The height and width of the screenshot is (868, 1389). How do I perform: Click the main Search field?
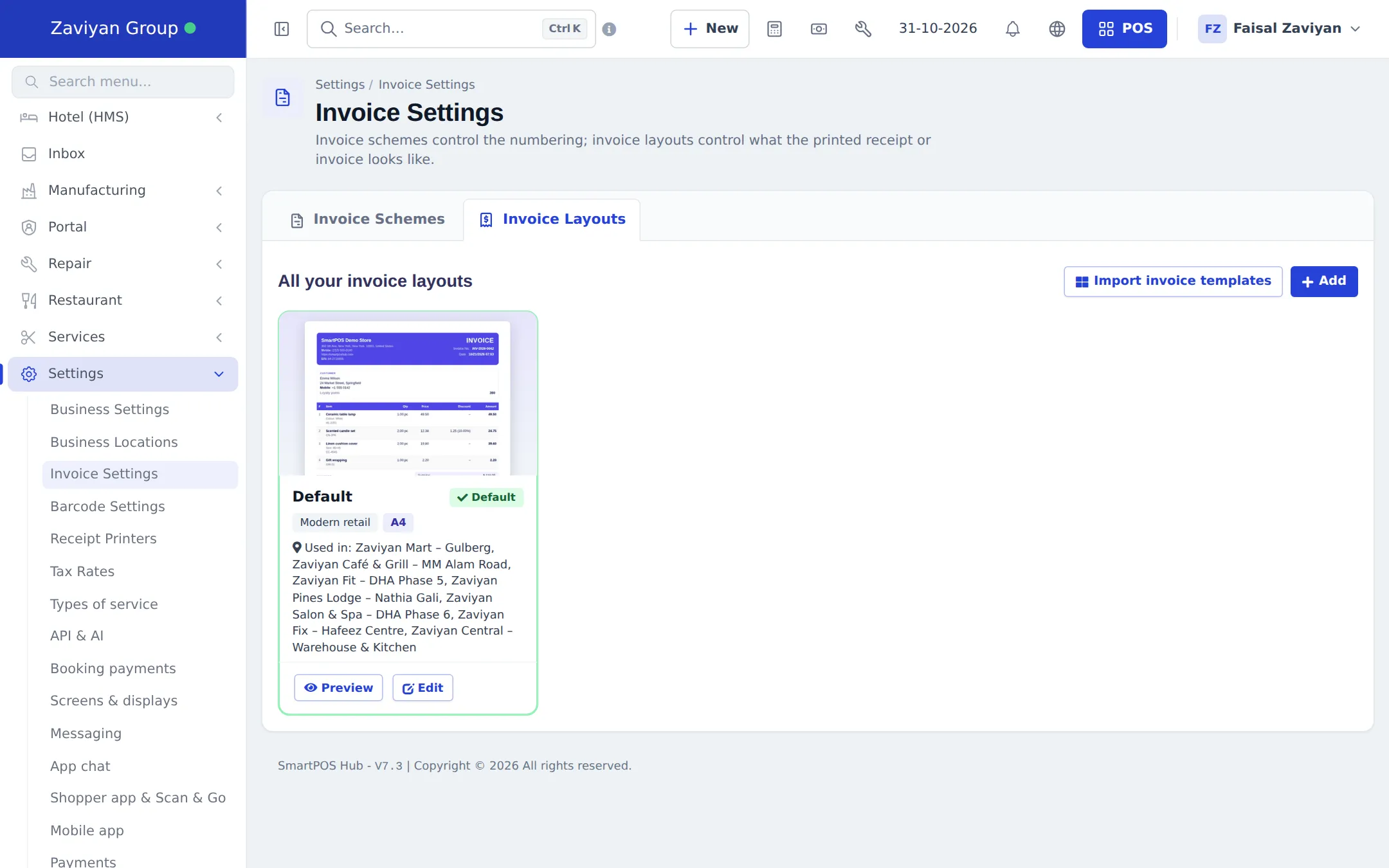[x=451, y=29]
